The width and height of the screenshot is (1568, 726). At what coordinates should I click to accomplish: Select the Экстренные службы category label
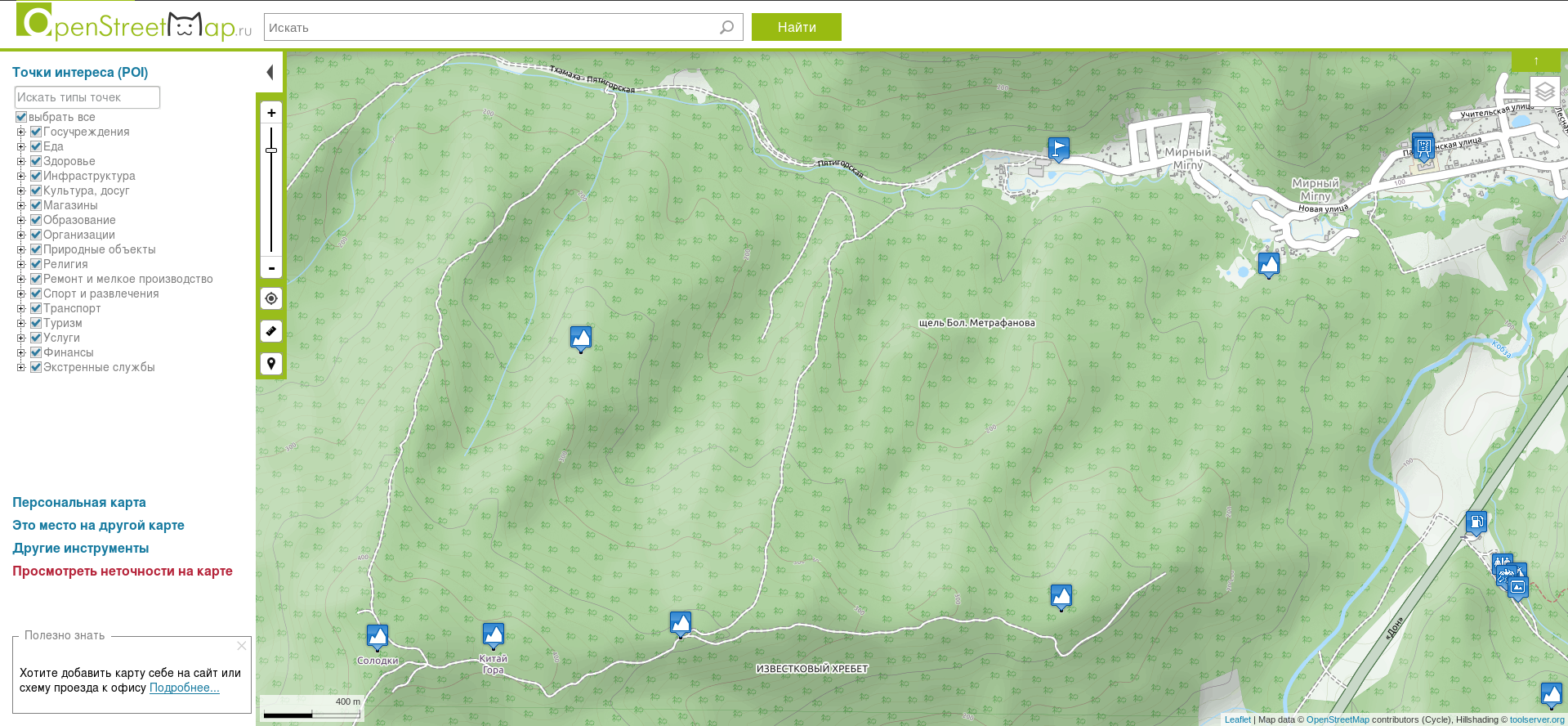pos(99,367)
